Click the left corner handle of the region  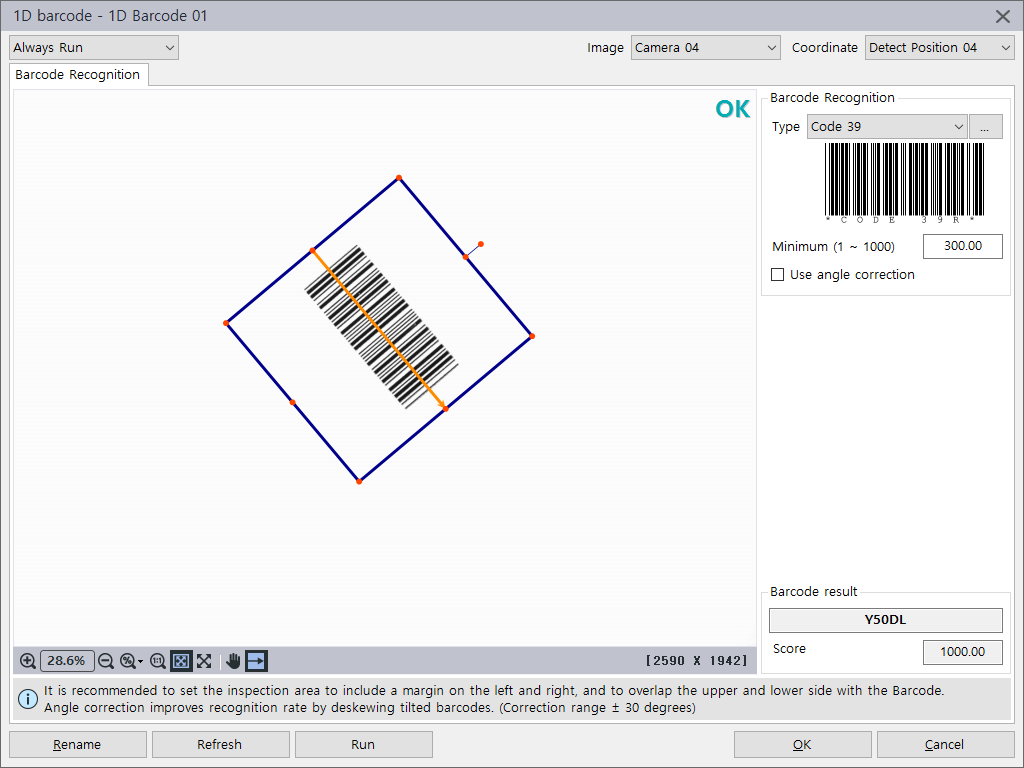point(226,323)
